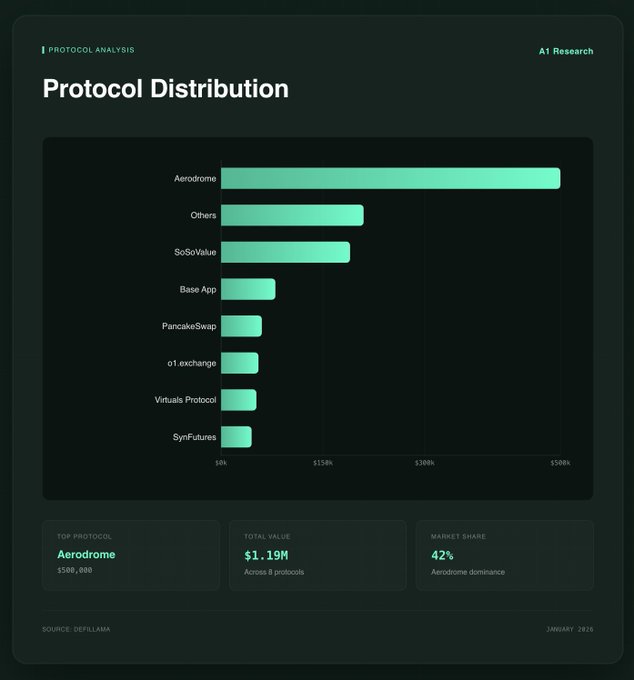Click the A1 Research label
This screenshot has width=634, height=680.
pyautogui.click(x=565, y=51)
